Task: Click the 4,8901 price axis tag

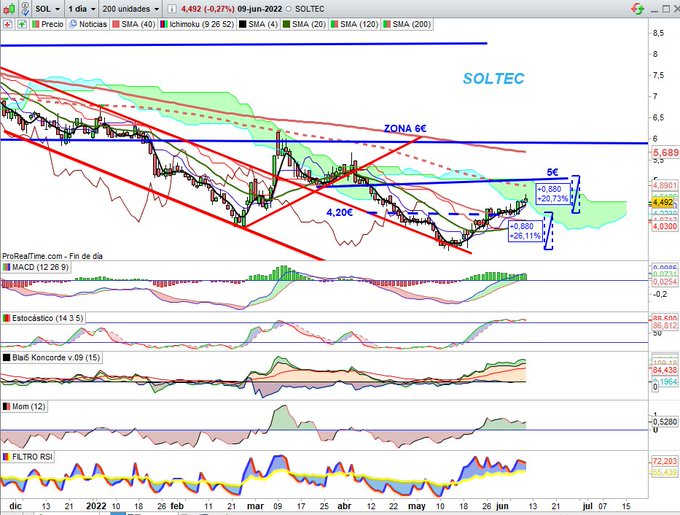Action: 664,186
